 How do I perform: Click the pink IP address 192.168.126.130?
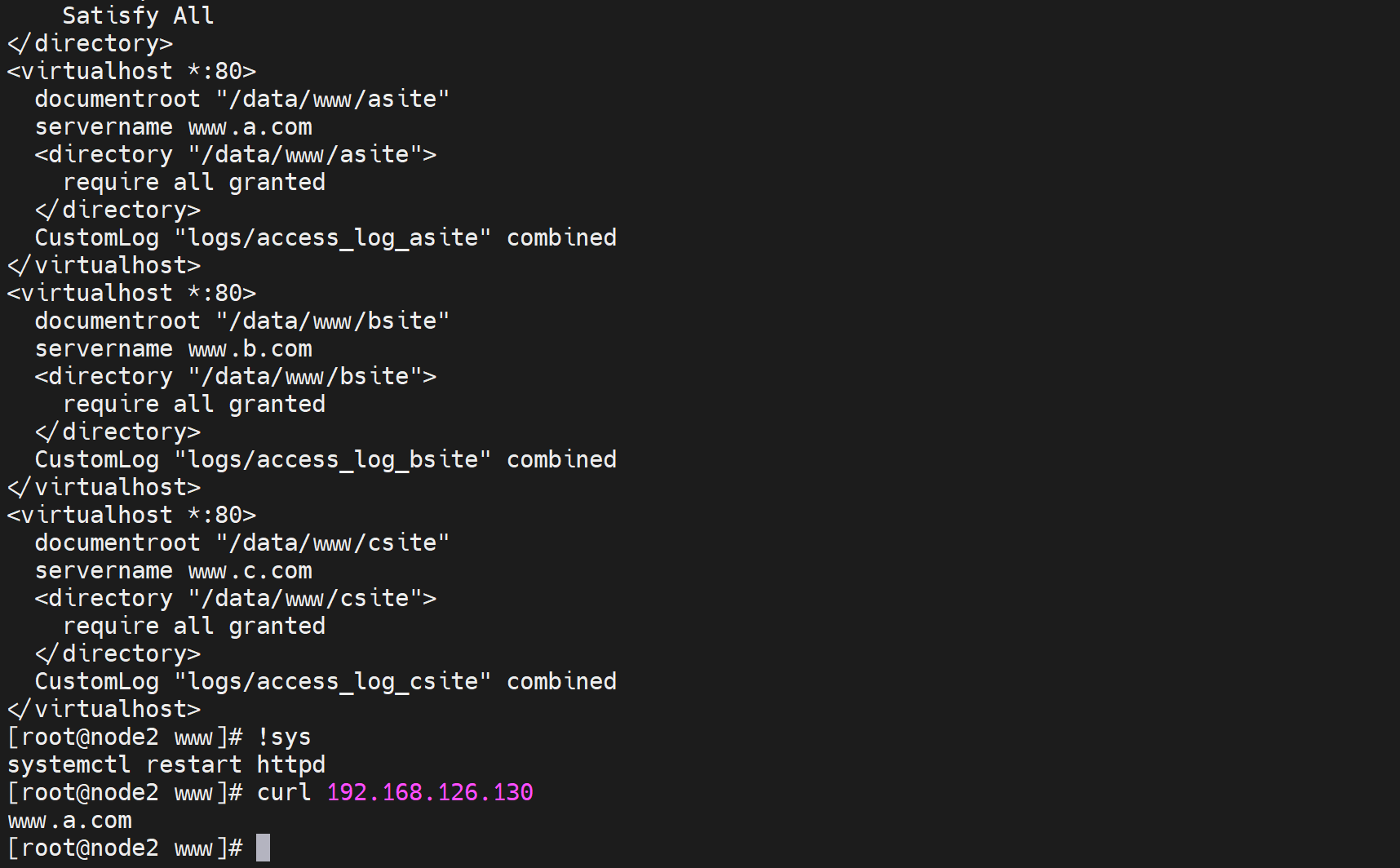(x=430, y=792)
